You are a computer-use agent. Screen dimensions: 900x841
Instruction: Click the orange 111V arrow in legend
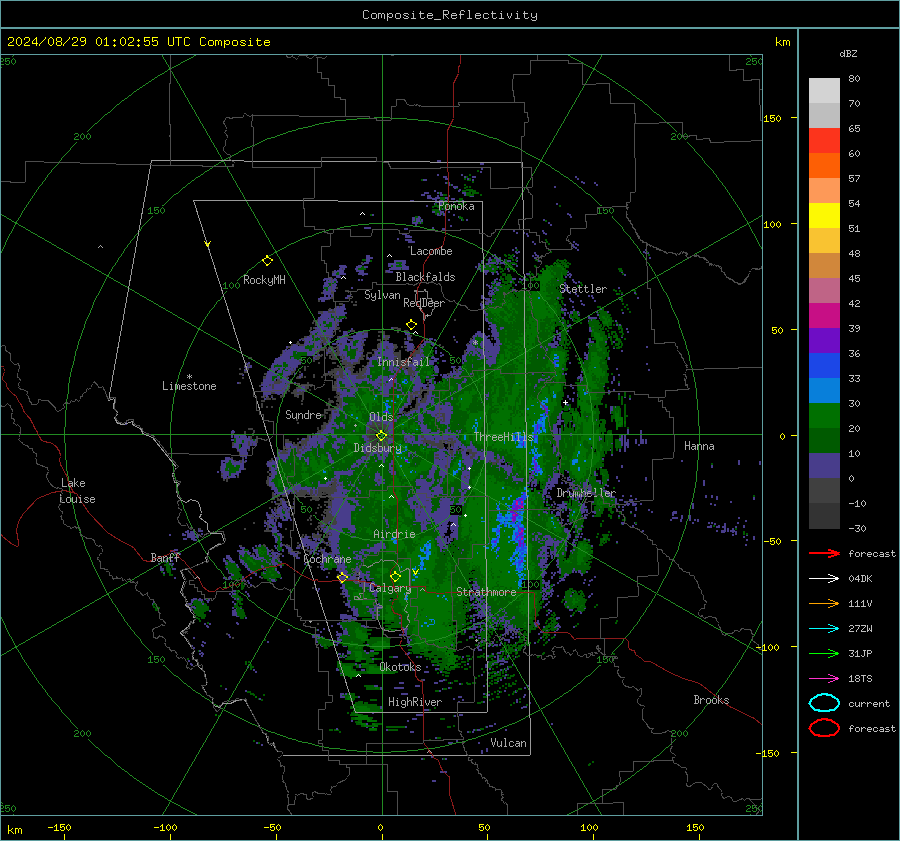824,603
